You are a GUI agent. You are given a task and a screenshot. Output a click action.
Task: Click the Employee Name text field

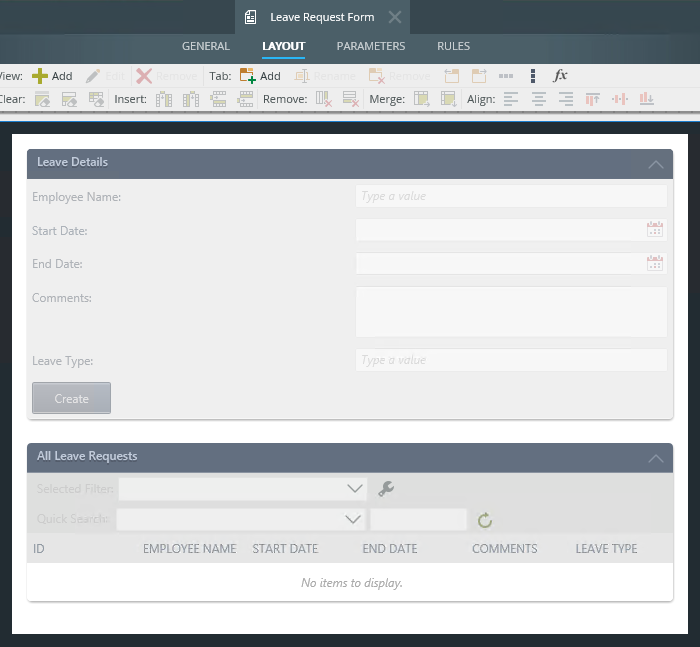click(x=511, y=196)
